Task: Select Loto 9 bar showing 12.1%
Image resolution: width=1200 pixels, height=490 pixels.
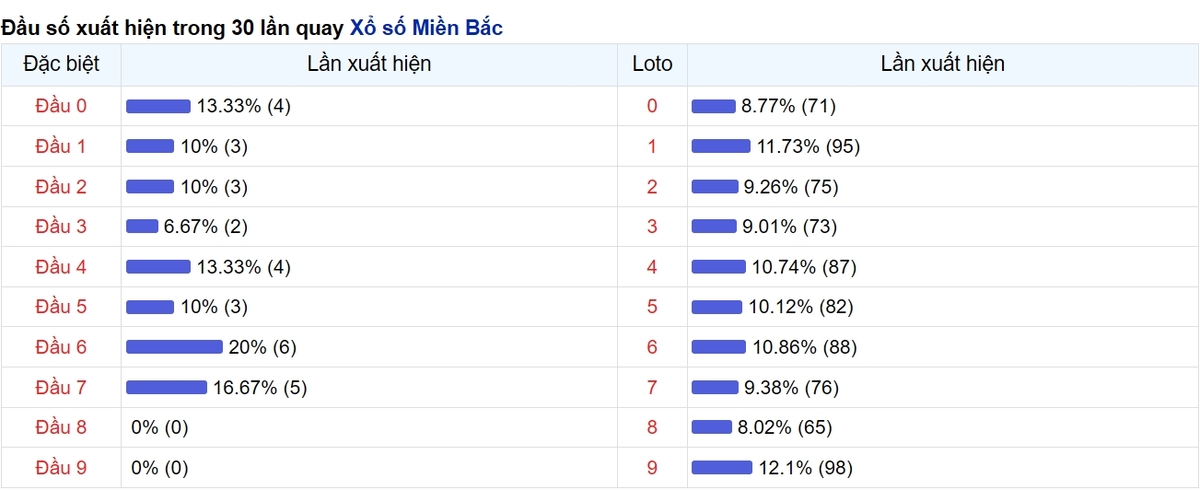Action: click(722, 467)
